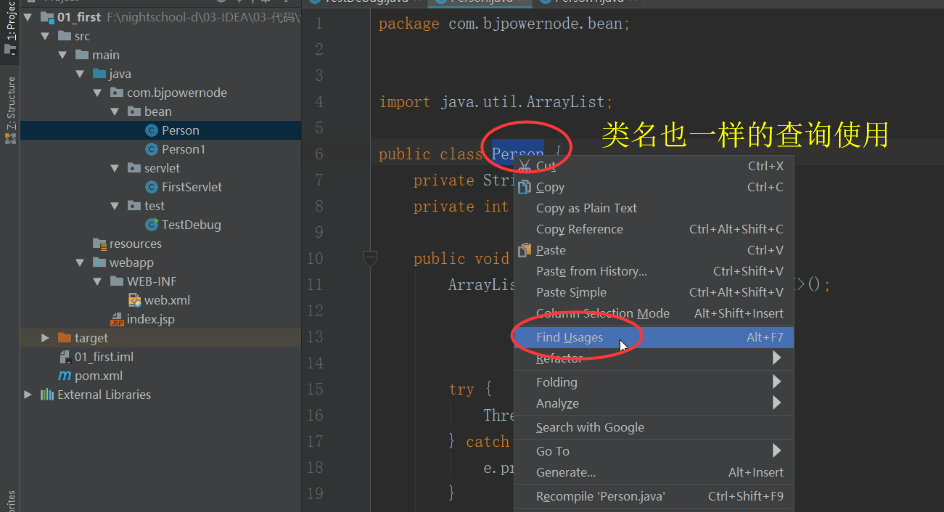Click the test package folder icon

click(x=134, y=206)
